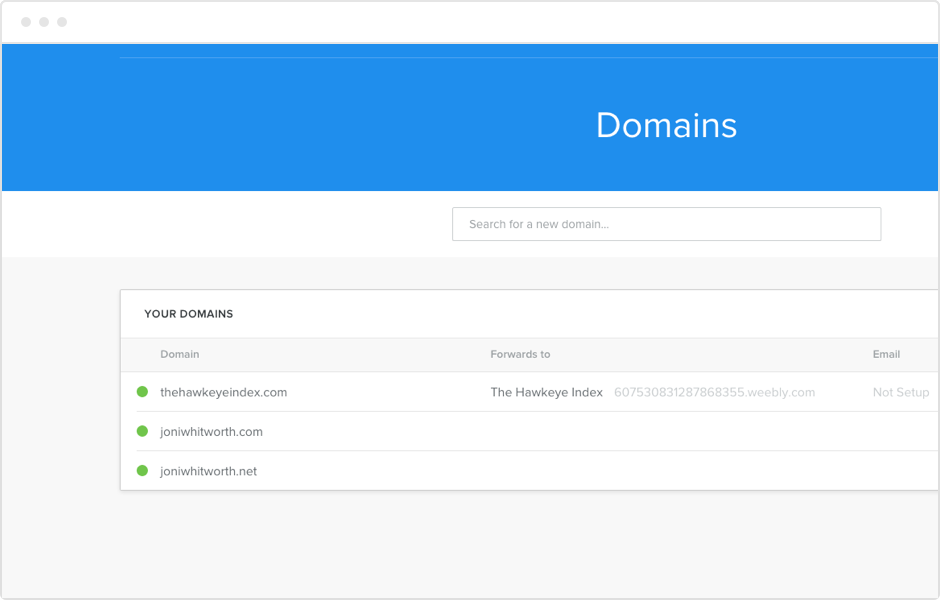Click the Domains page title
This screenshot has height=600, width=940.
tap(666, 125)
